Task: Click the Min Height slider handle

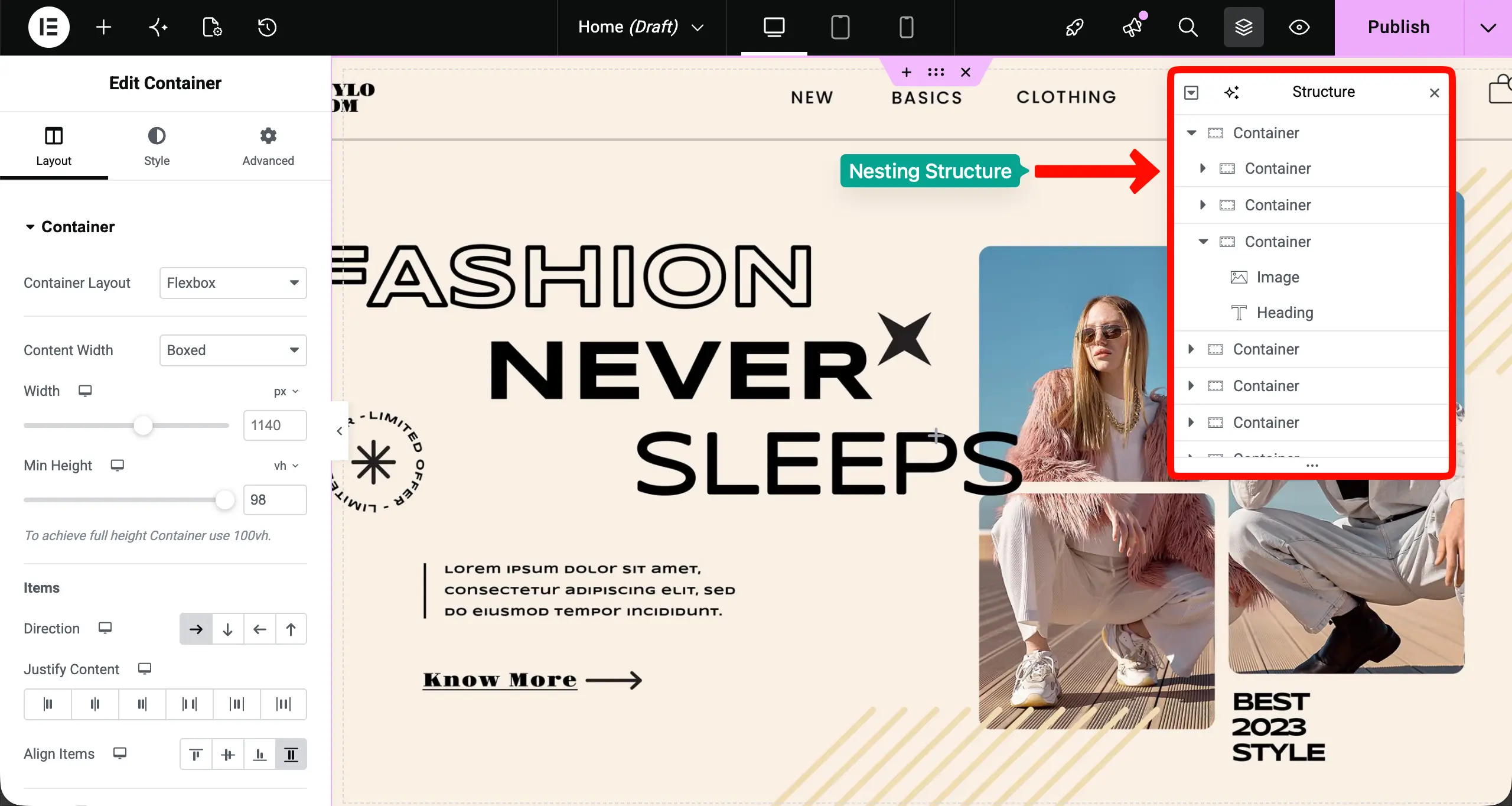Action: tap(224, 500)
